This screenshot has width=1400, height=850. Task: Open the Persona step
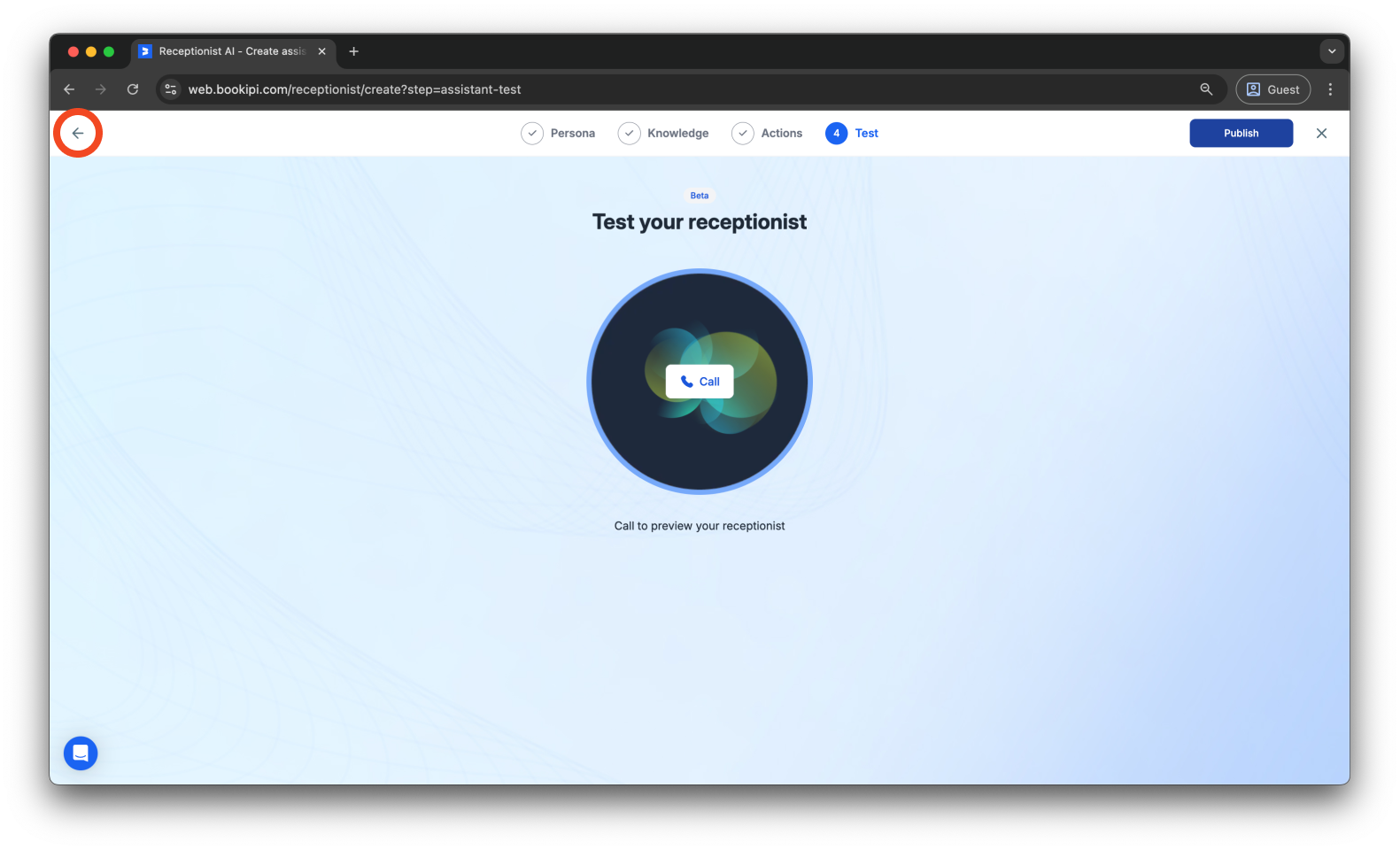tap(558, 133)
